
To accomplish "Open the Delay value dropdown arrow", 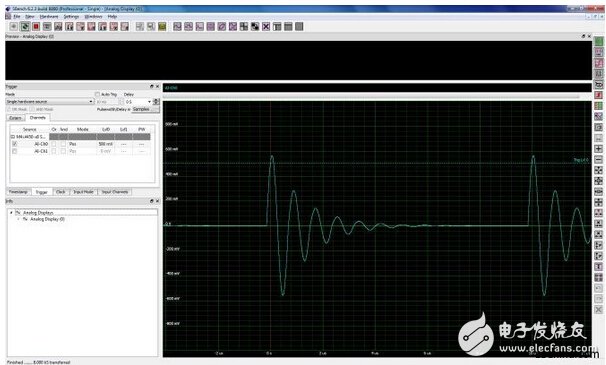I will (x=150, y=101).
